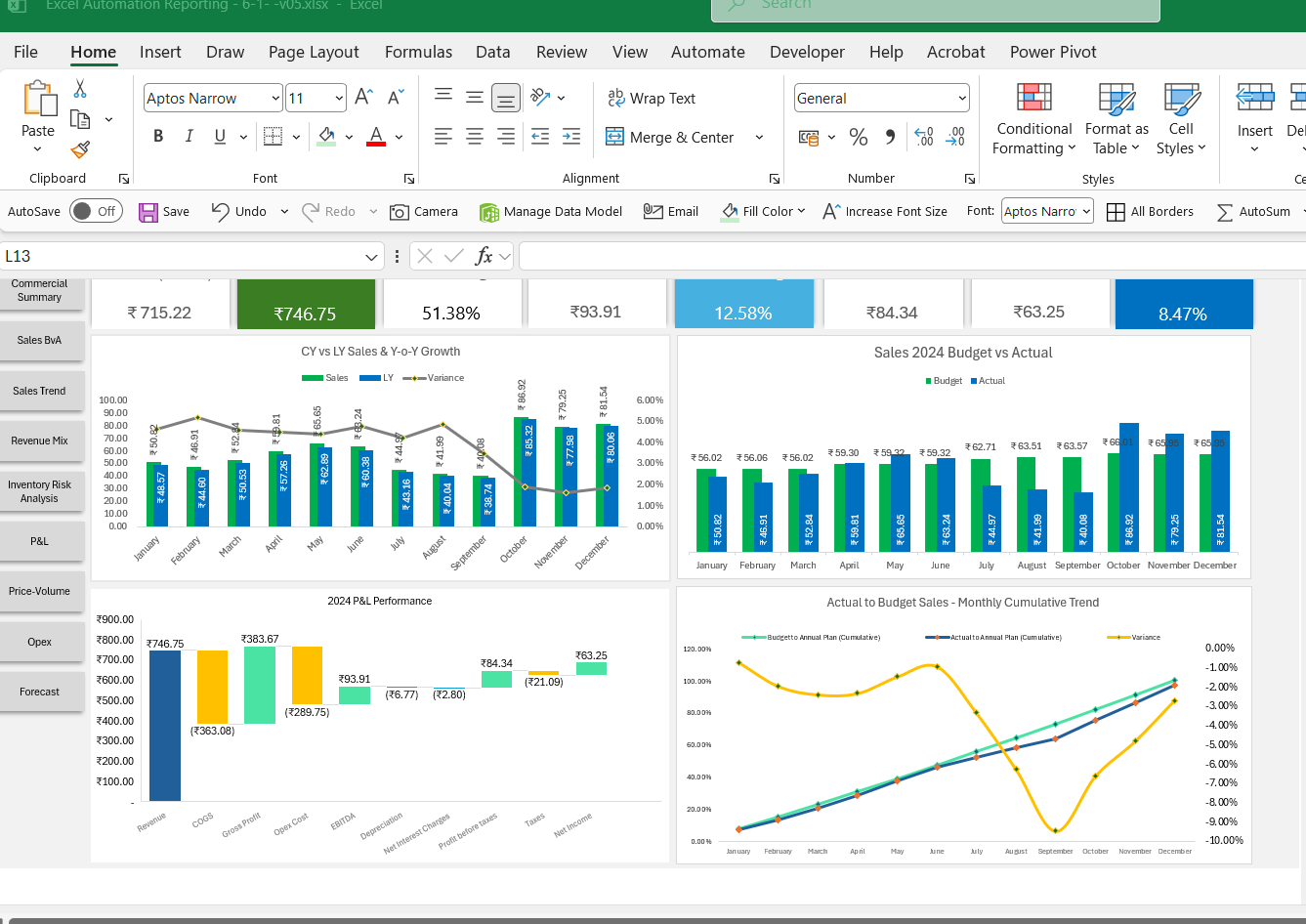The height and width of the screenshot is (924, 1306).
Task: Align text right icon
Action: coord(506,137)
